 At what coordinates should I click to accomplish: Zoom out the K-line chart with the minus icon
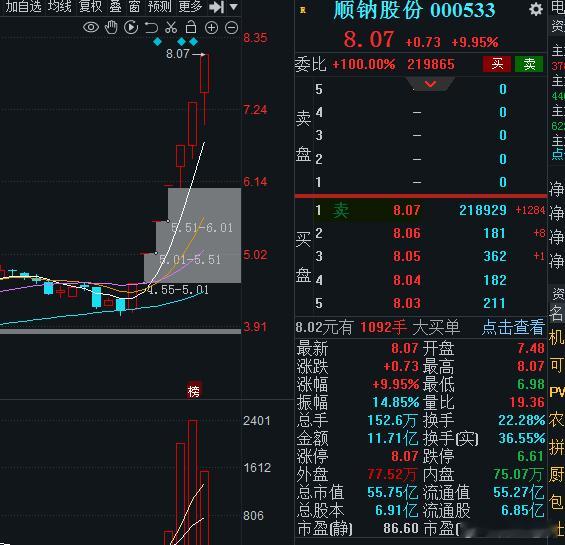231,28
